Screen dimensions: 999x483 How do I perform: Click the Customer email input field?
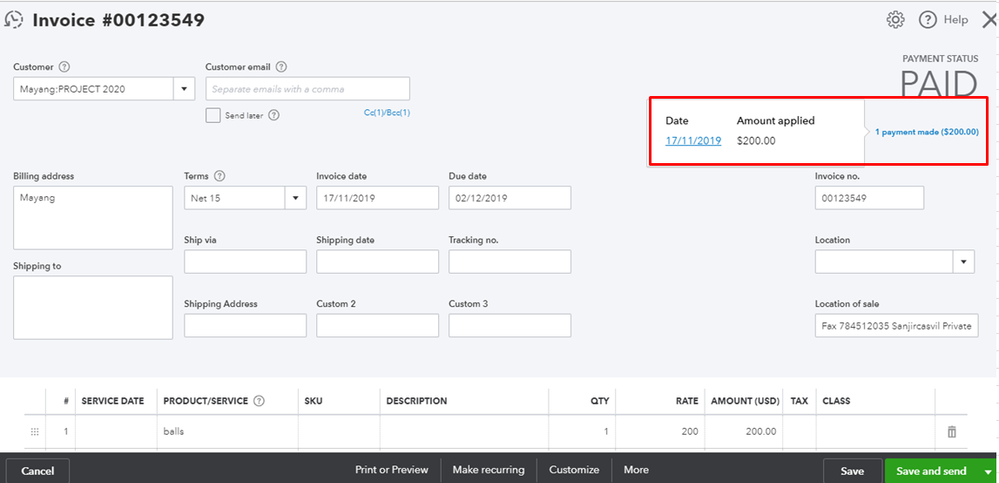pos(308,89)
